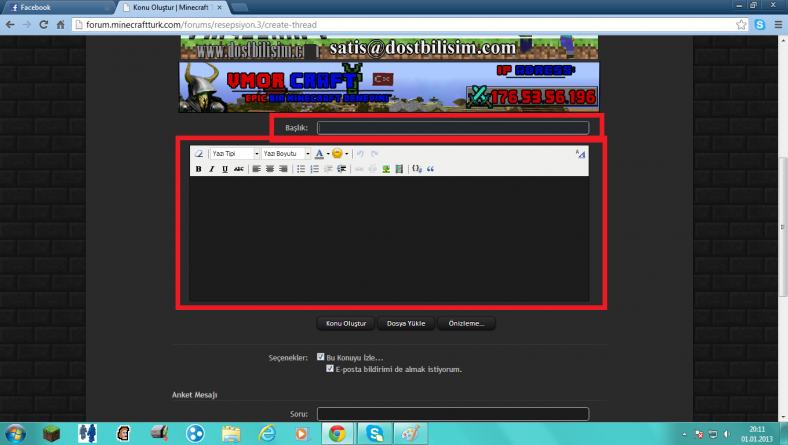Click the Önizleme button
The height and width of the screenshot is (445, 788).
(466, 323)
